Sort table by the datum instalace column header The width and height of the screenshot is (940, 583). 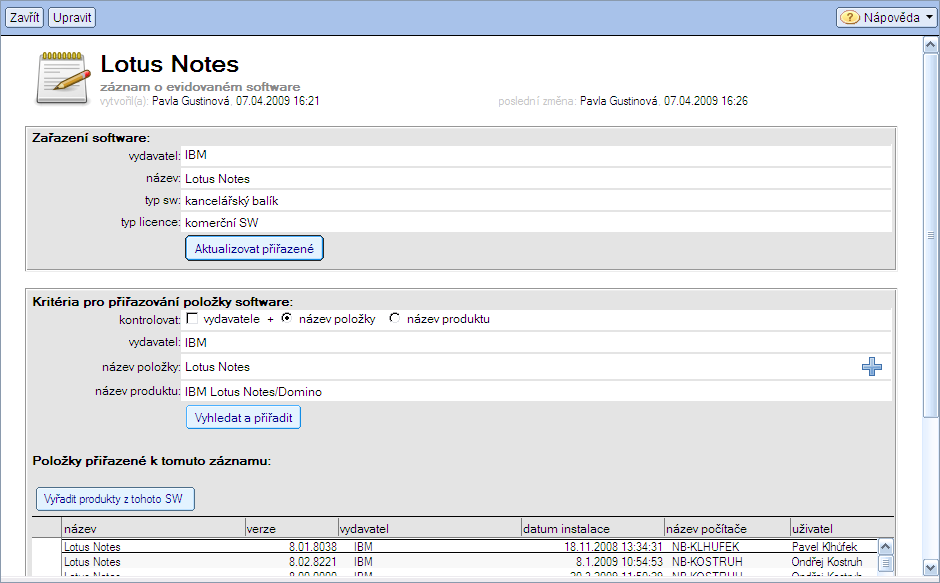point(593,528)
